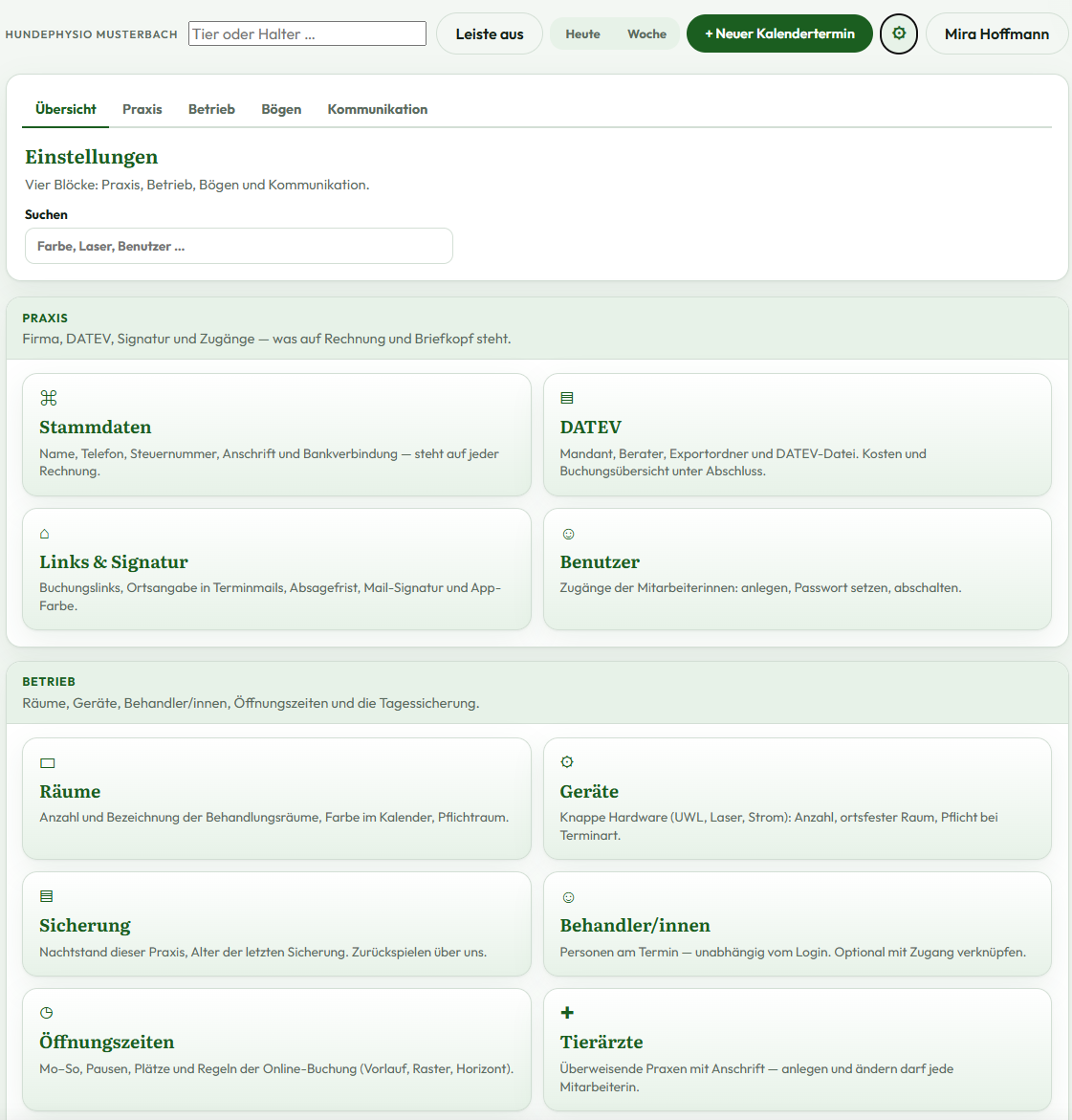The height and width of the screenshot is (1120, 1072).
Task: Click the DATEV list icon
Action: 567,398
